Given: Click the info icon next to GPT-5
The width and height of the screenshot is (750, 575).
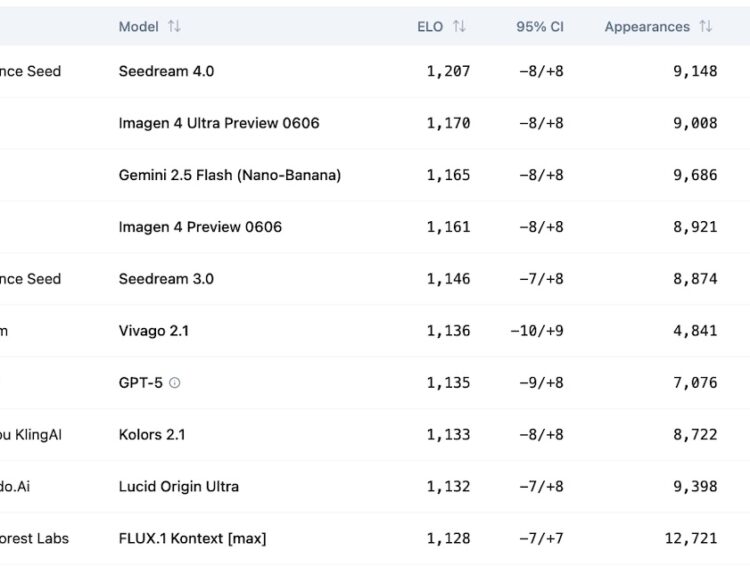Looking at the screenshot, I should [x=175, y=383].
